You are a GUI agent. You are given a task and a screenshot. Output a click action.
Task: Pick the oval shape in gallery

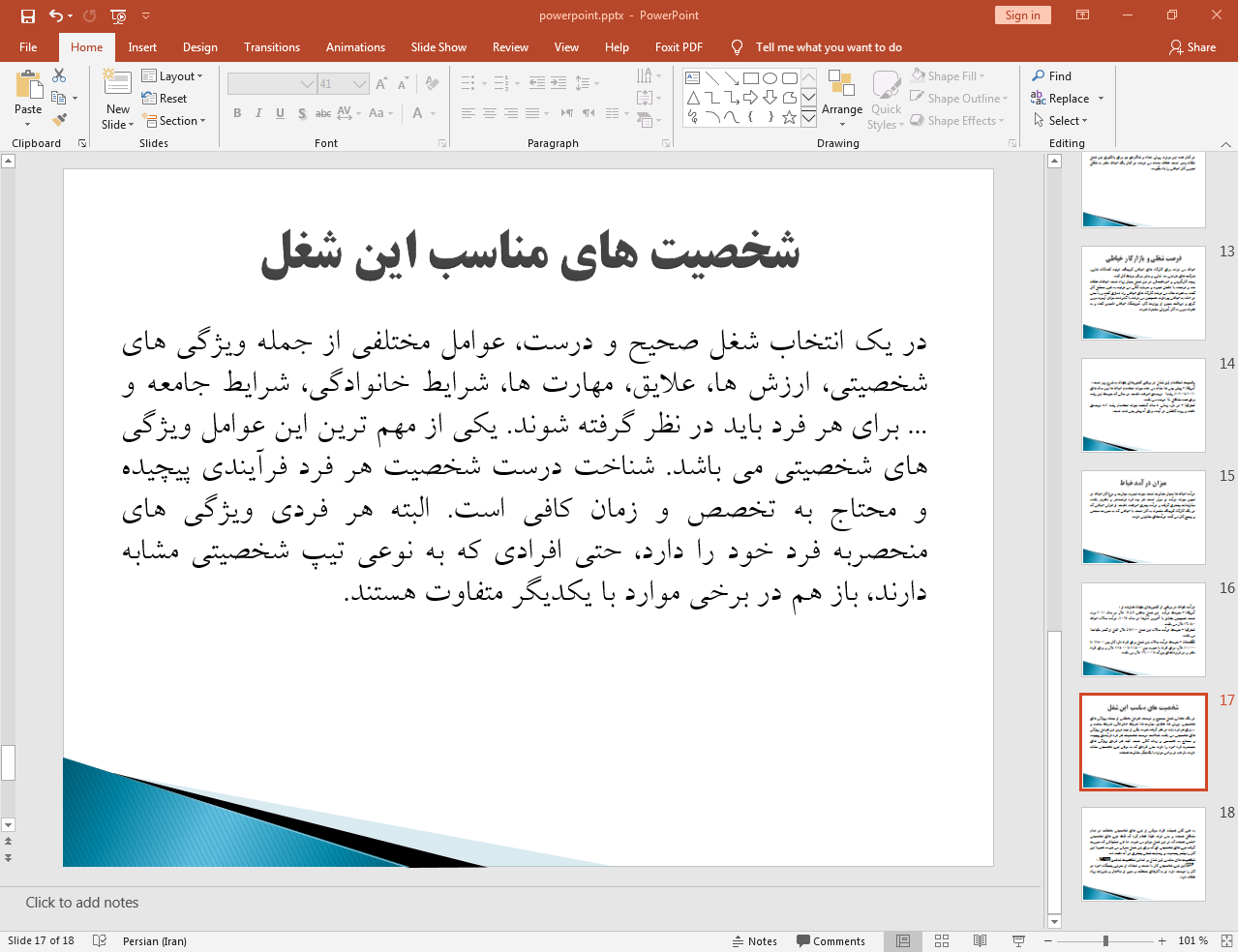click(770, 78)
